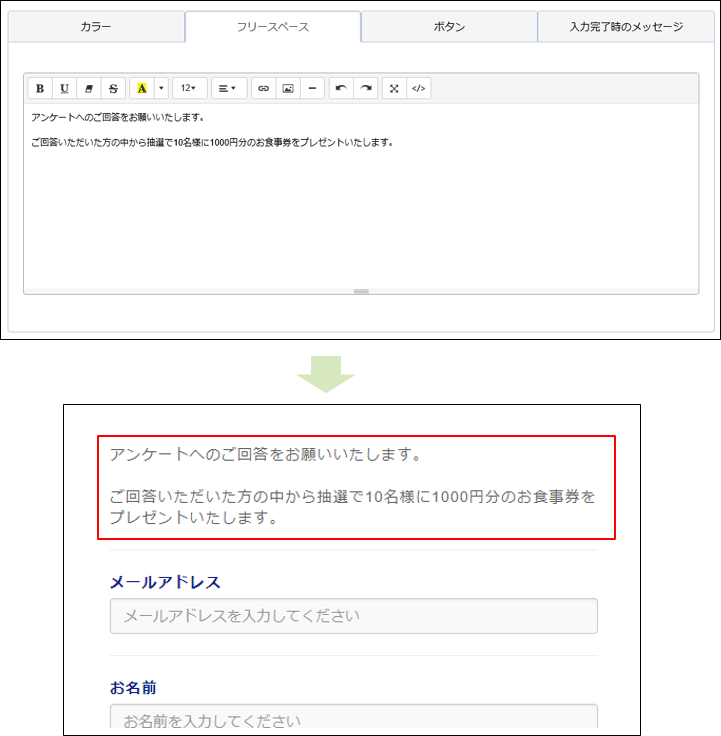
Task: Undo the last edit
Action: (341, 88)
